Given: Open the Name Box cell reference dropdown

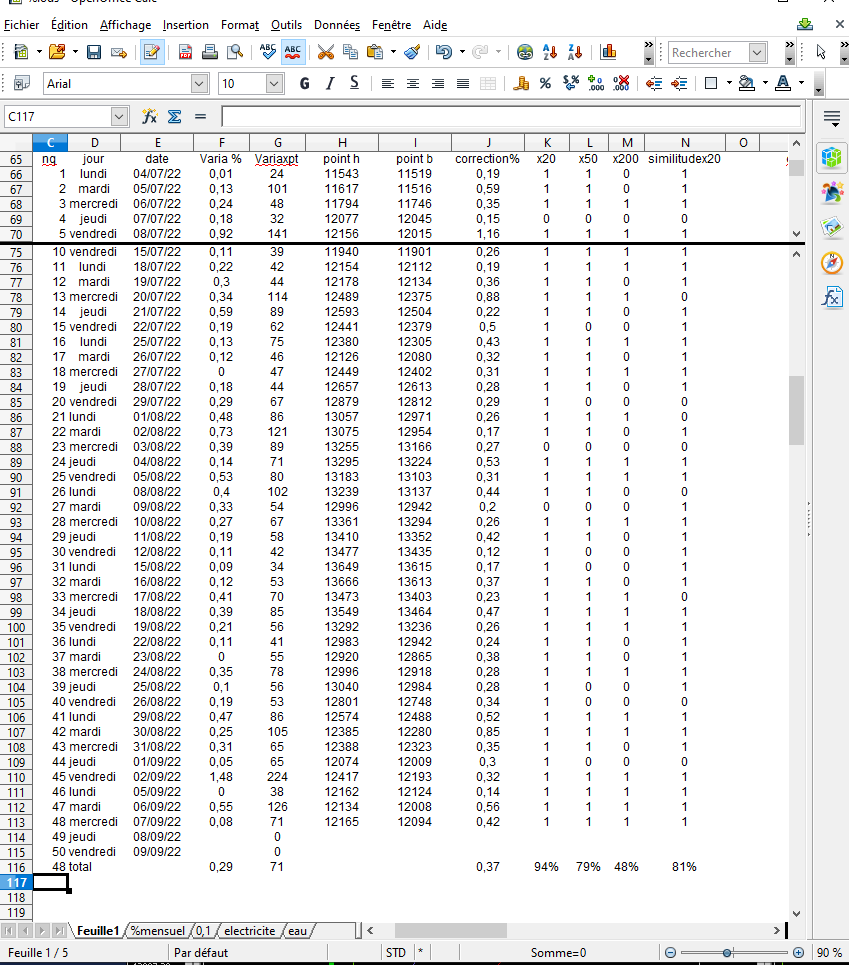Looking at the screenshot, I should coord(120,117).
